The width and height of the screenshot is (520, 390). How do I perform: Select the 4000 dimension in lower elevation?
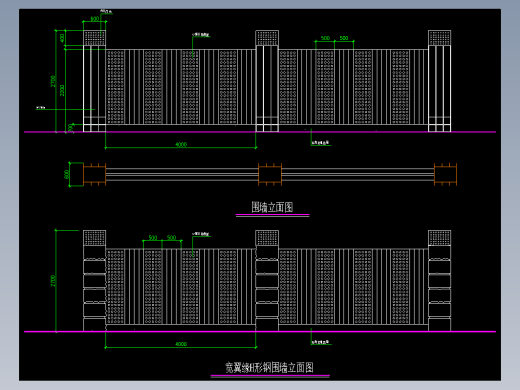coord(181,344)
